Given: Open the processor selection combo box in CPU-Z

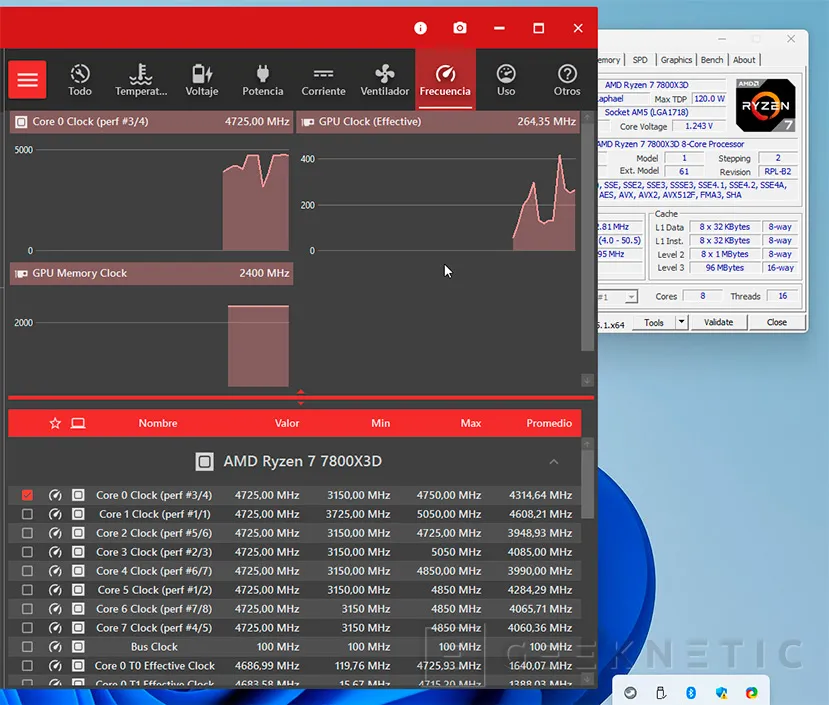Looking at the screenshot, I should coord(617,297).
